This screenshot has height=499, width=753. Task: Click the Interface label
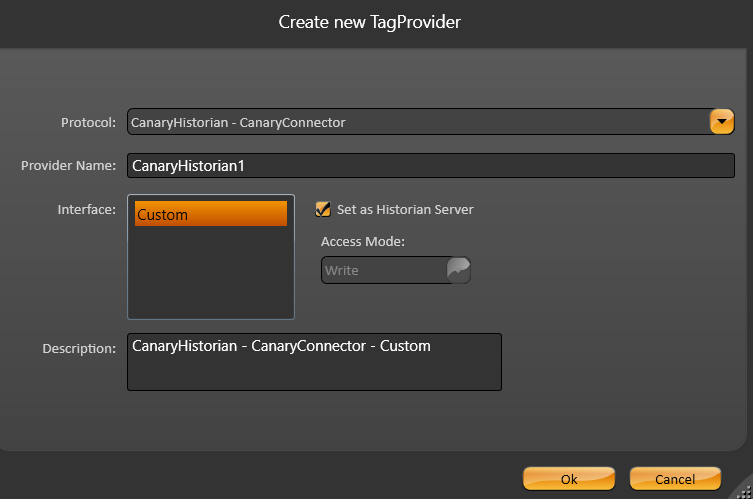click(86, 209)
